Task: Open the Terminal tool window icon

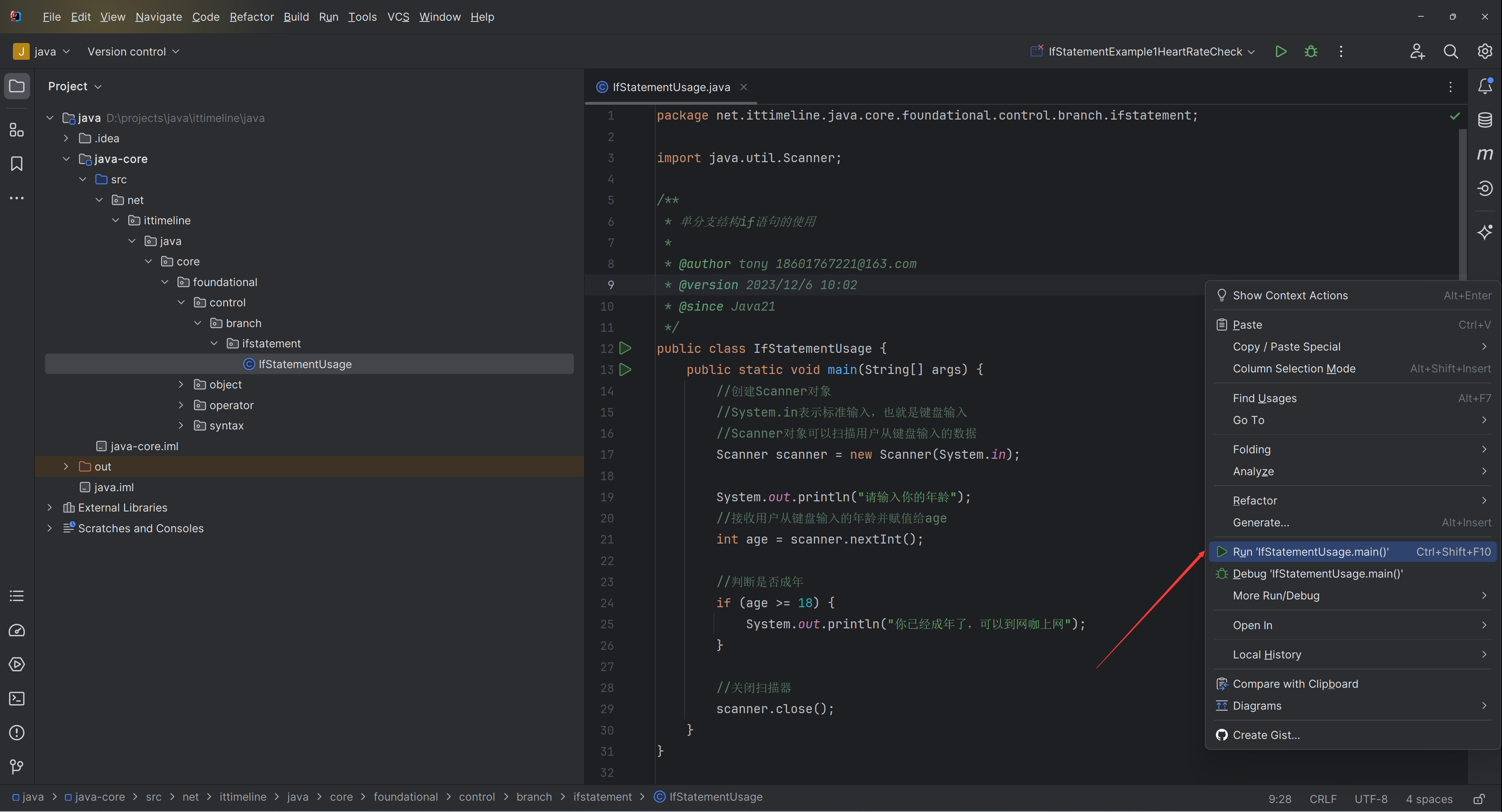Action: 17,698
